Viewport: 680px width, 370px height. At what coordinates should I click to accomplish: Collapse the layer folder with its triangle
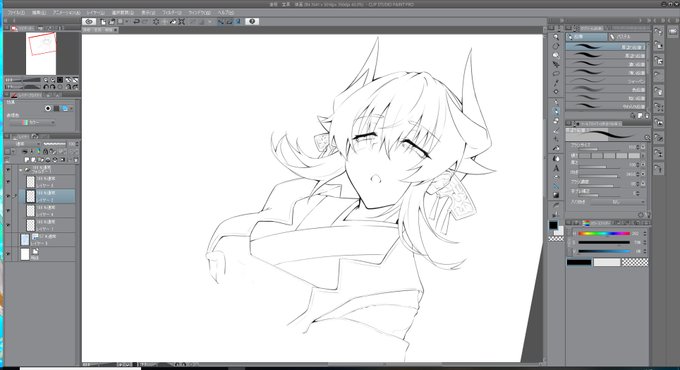[20, 170]
